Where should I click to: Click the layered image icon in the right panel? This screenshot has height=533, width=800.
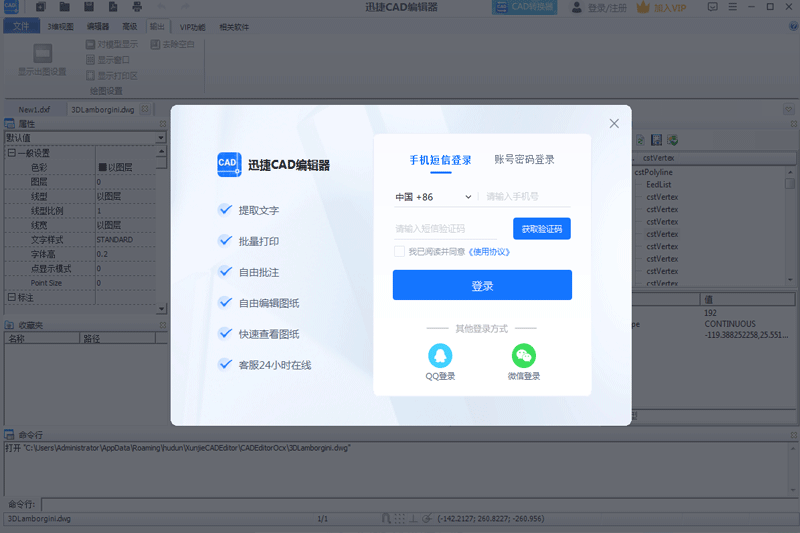click(673, 140)
